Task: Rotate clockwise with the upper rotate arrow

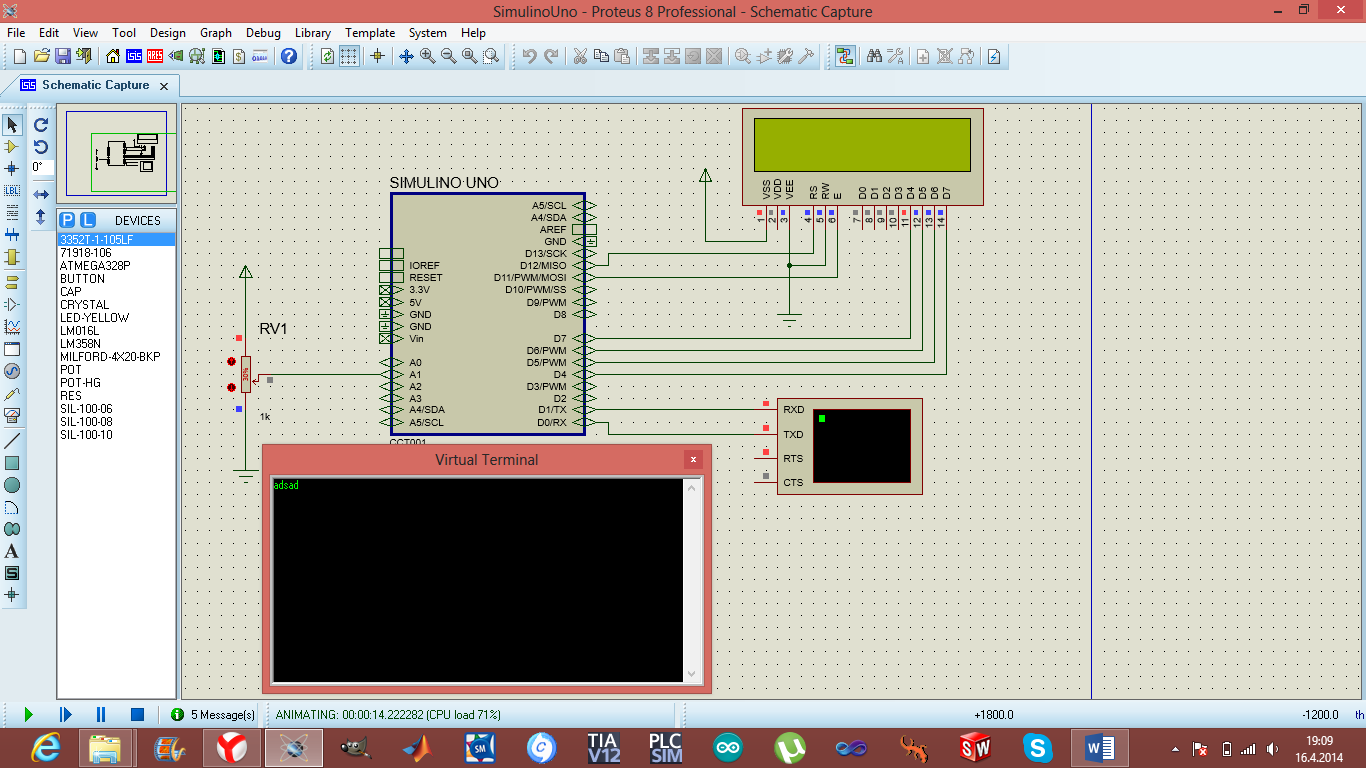Action: click(x=41, y=125)
